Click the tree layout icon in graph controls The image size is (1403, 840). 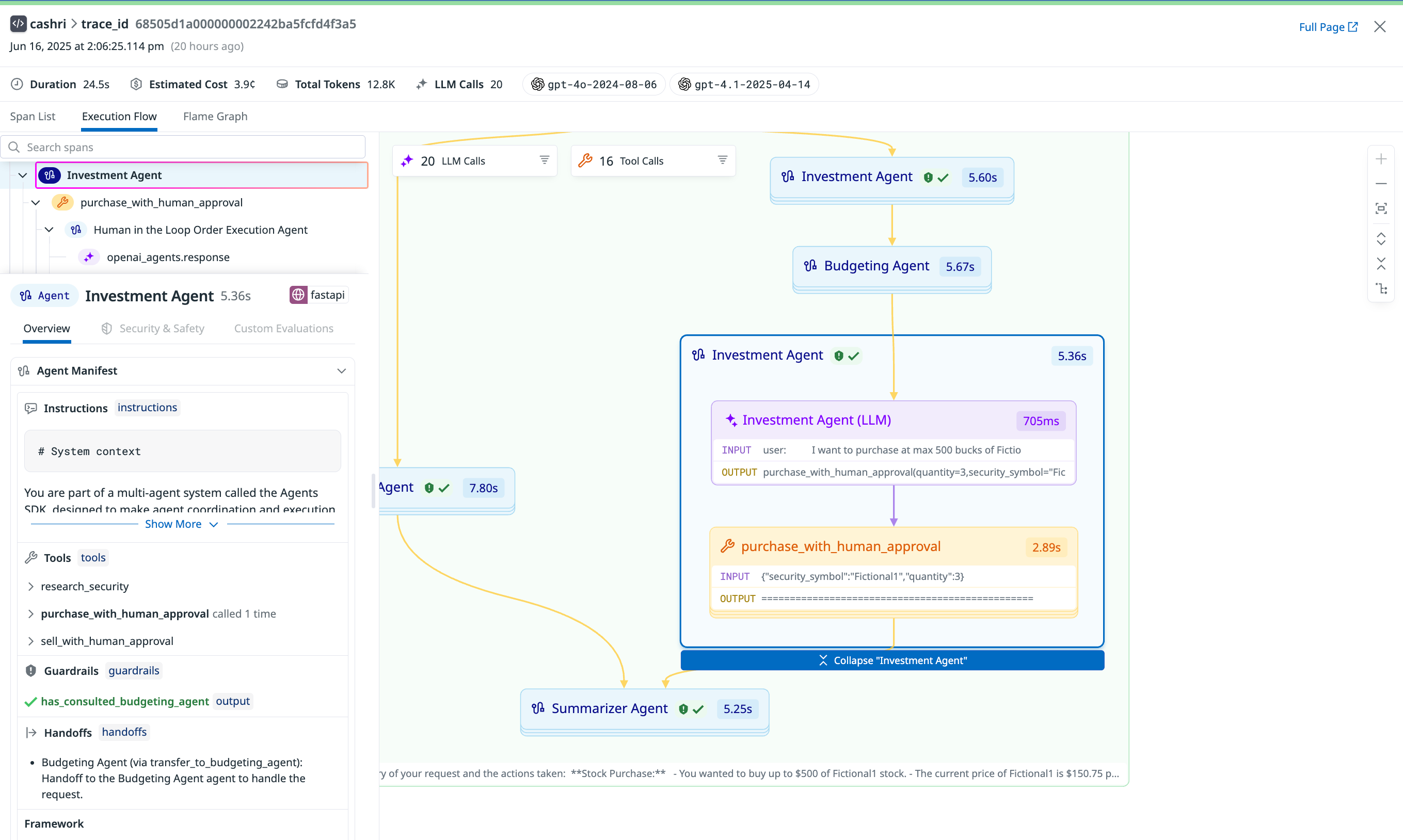(x=1380, y=288)
